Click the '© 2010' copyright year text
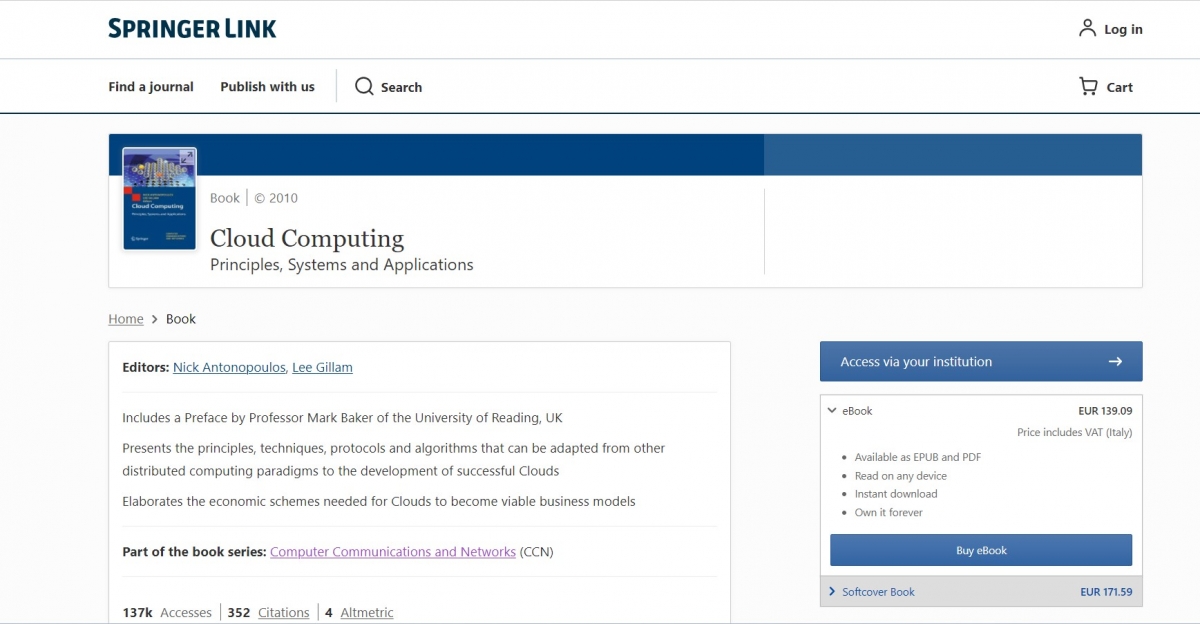This screenshot has width=1200, height=624. click(x=276, y=198)
